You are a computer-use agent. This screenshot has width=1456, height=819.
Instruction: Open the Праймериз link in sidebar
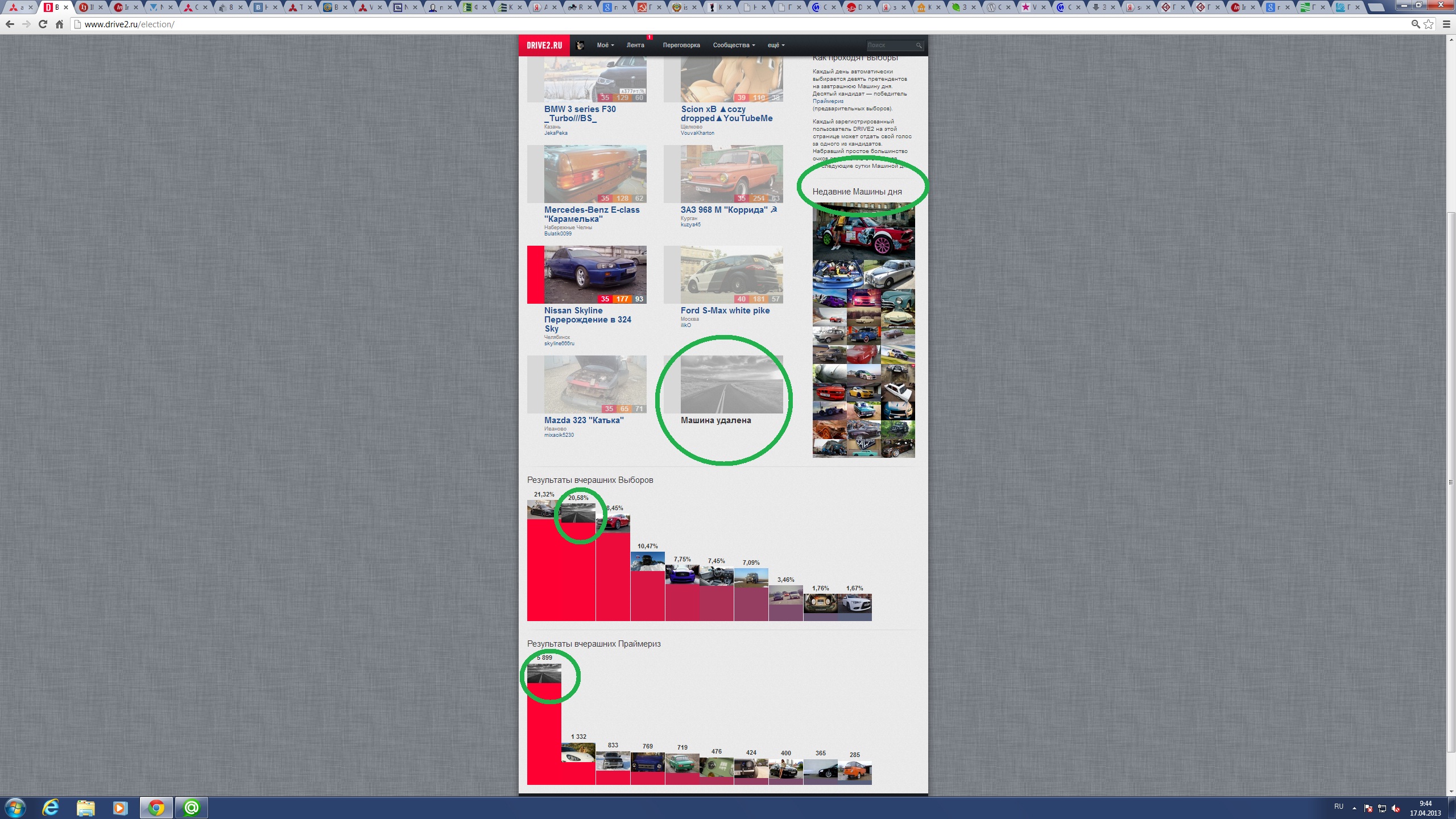click(828, 101)
